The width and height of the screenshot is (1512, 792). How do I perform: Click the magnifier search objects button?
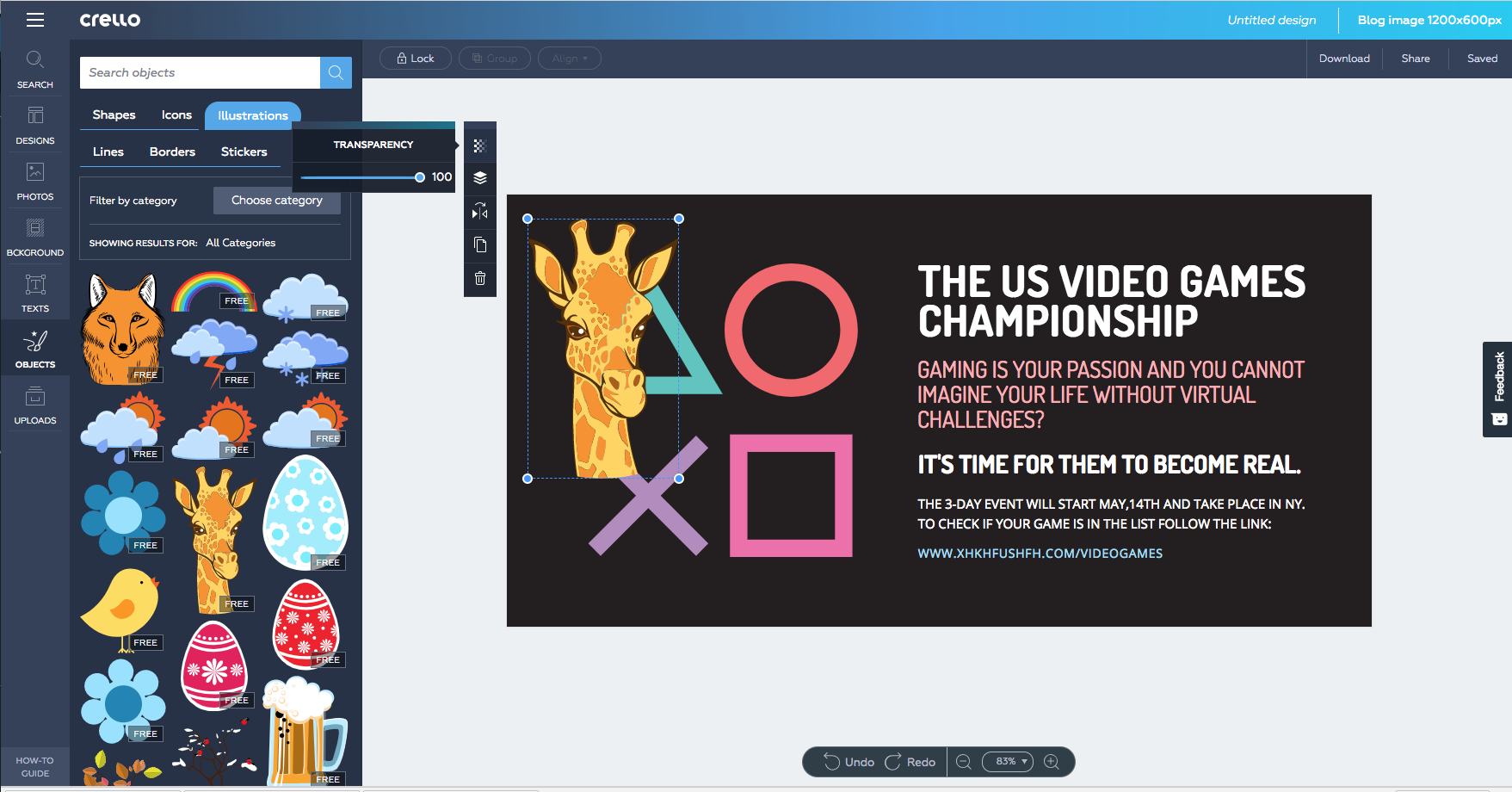click(336, 73)
